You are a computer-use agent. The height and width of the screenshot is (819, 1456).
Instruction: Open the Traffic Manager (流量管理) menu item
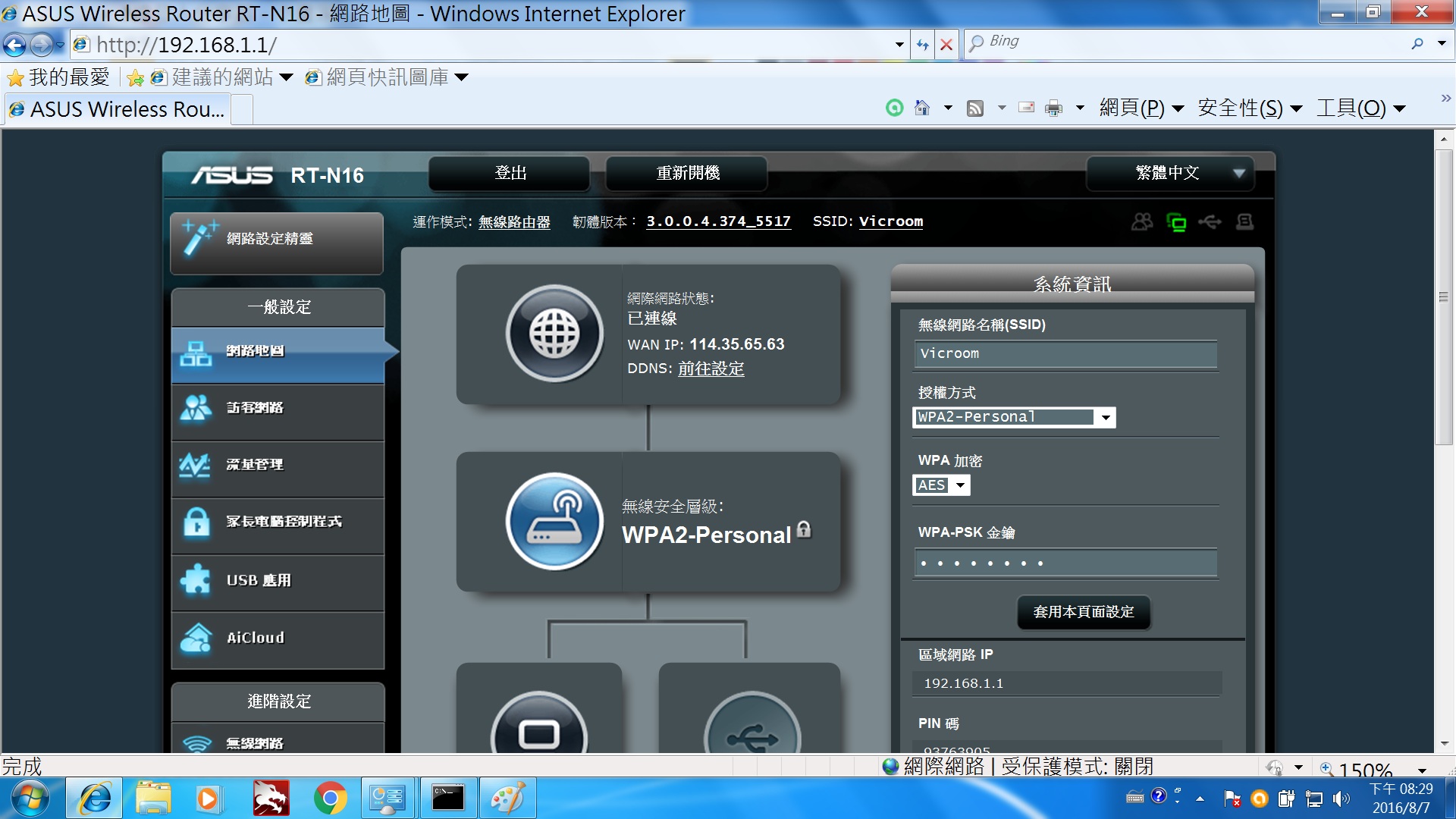coord(278,468)
